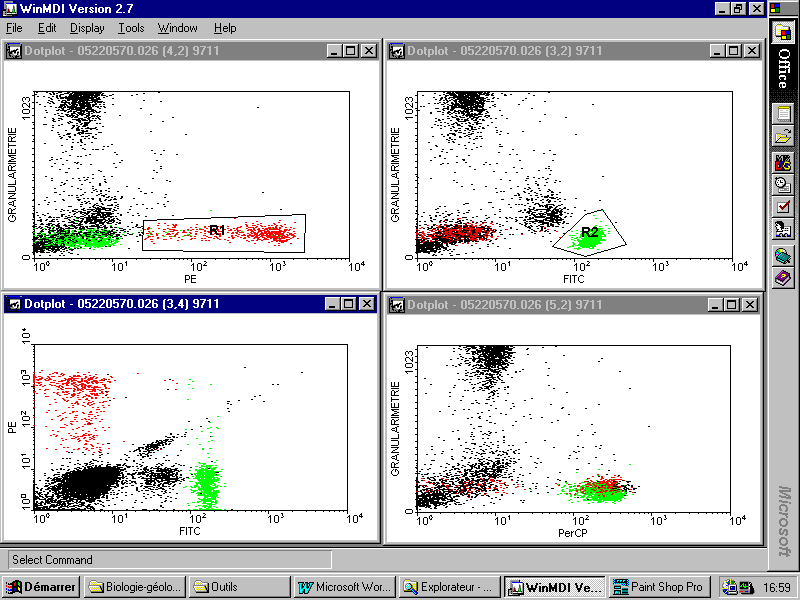Switch to Microsoft Word taskbar button

point(343,587)
